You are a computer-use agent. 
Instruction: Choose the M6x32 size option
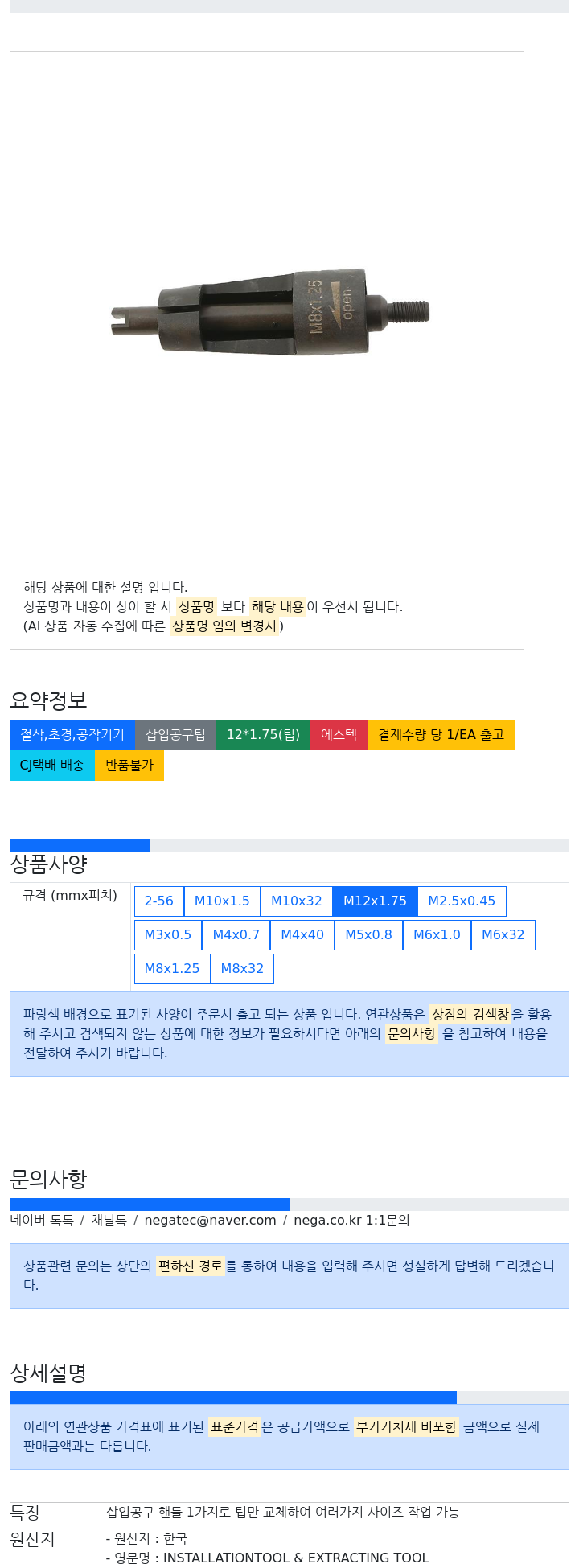tap(503, 935)
